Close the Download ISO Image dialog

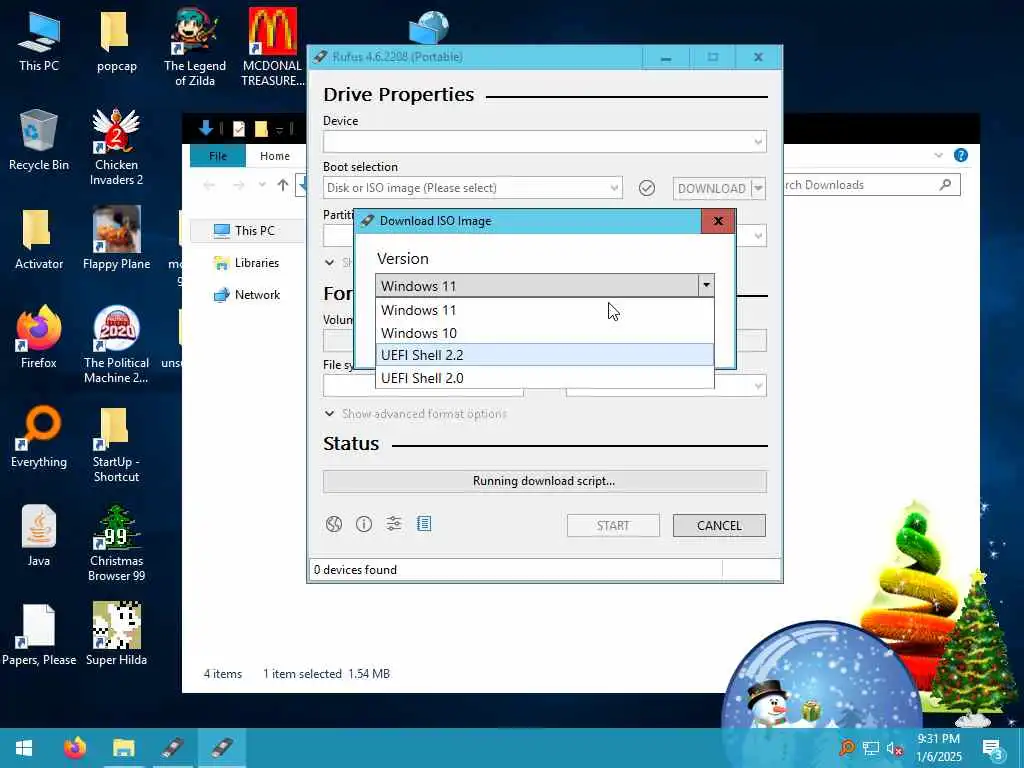pos(718,221)
